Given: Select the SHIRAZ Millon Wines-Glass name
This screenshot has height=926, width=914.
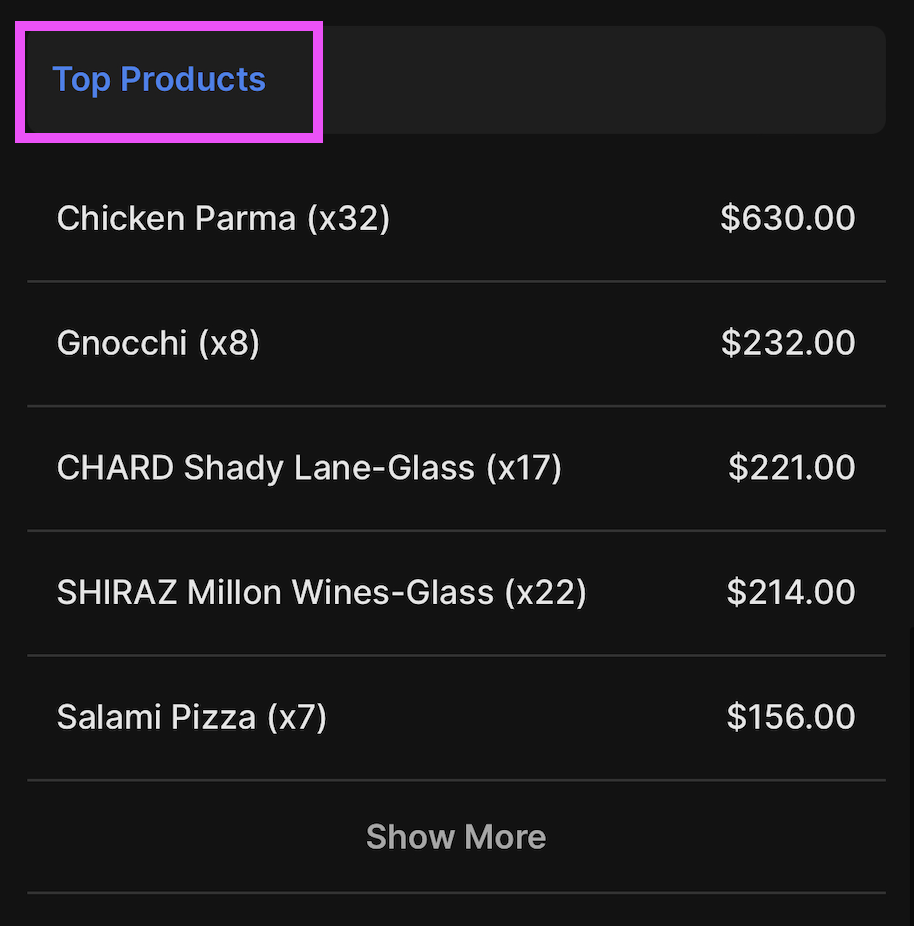Looking at the screenshot, I should pyautogui.click(x=275, y=593).
